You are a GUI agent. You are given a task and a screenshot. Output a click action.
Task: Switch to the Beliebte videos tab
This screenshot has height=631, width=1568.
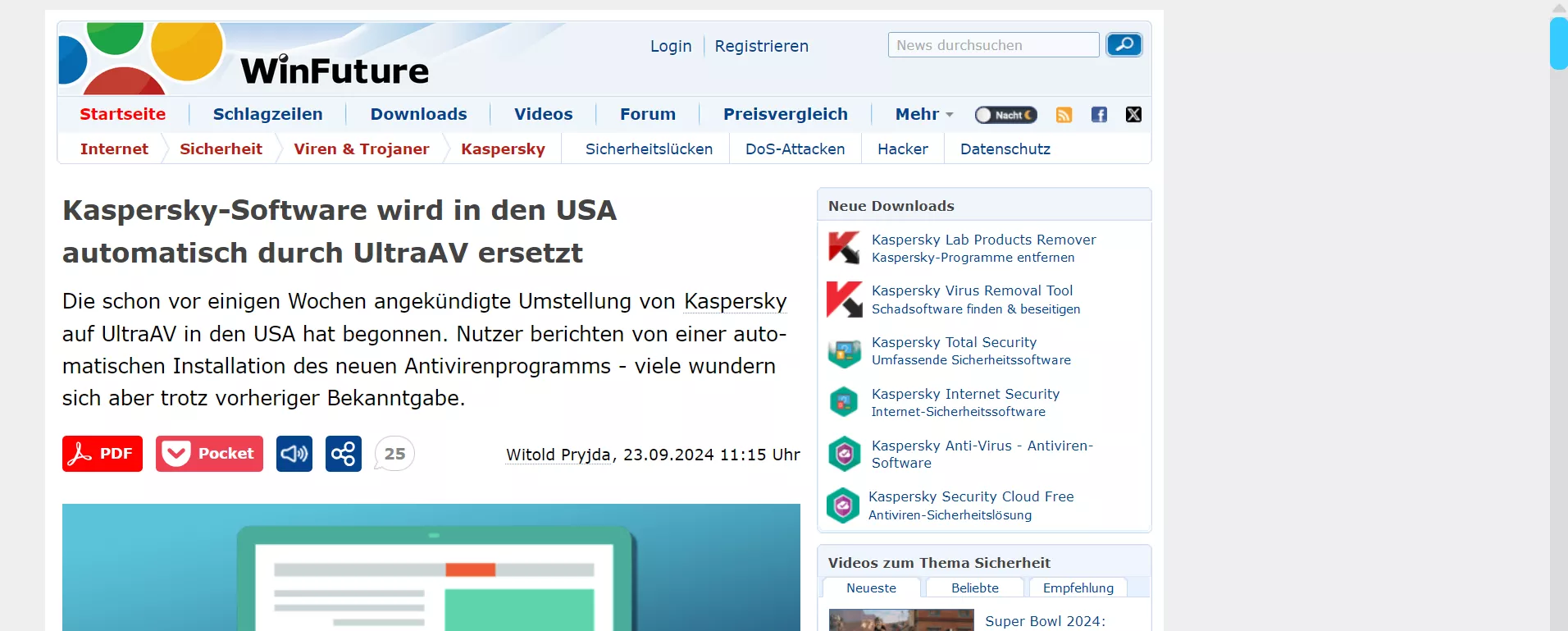coord(975,588)
